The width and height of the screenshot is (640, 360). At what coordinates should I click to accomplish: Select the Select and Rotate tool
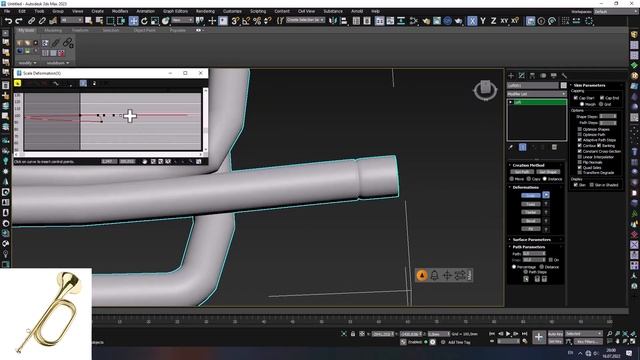(144, 20)
